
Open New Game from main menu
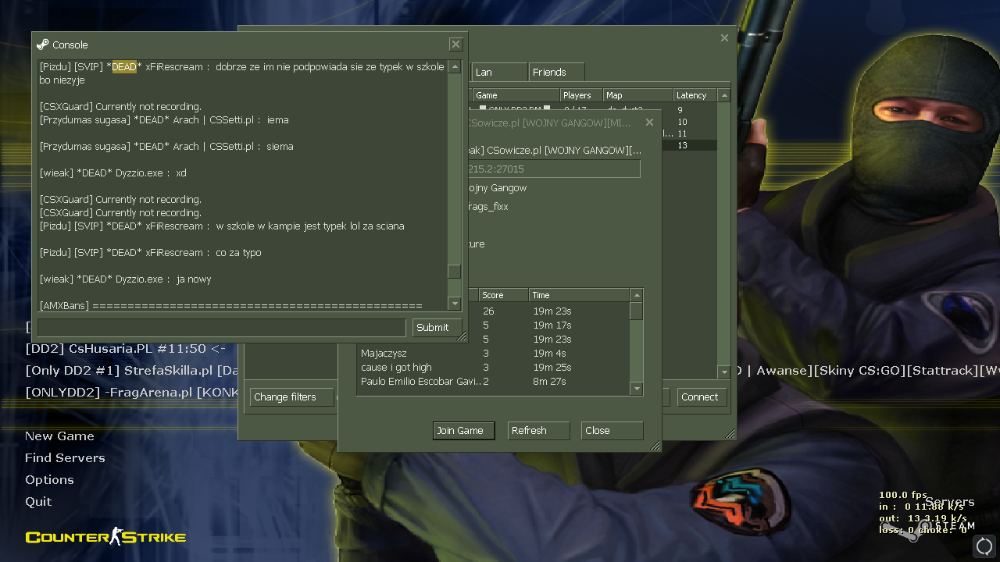(59, 436)
